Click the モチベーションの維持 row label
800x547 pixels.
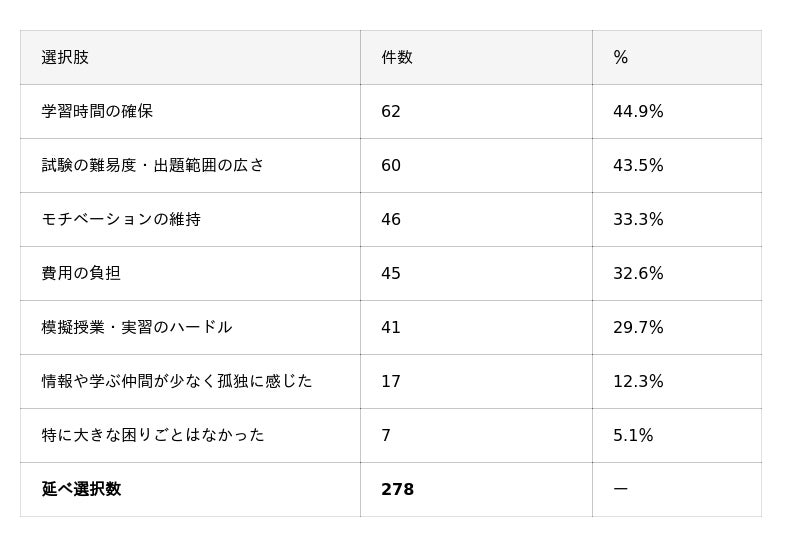pyautogui.click(x=121, y=219)
